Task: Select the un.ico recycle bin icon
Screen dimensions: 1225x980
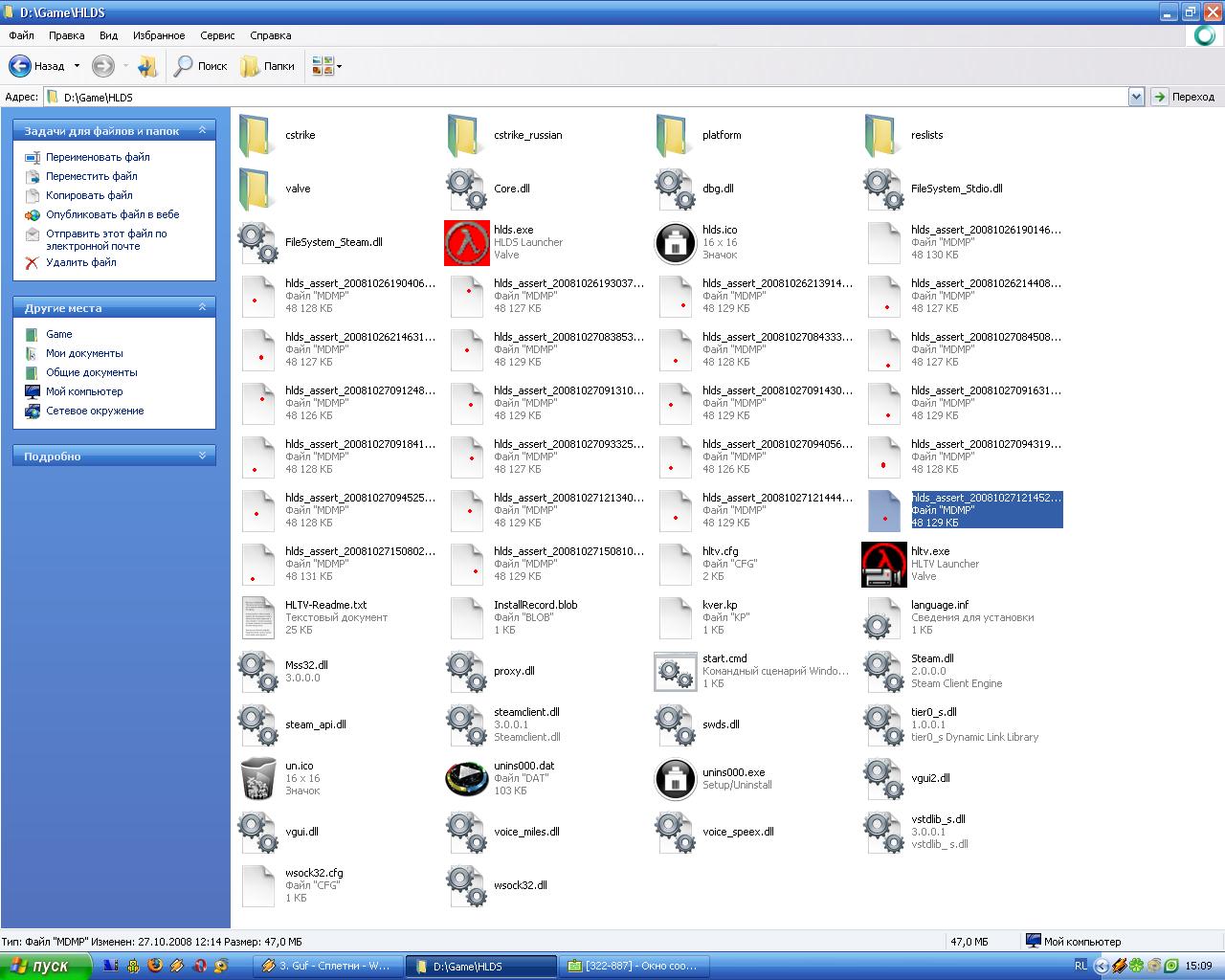Action: (258, 778)
